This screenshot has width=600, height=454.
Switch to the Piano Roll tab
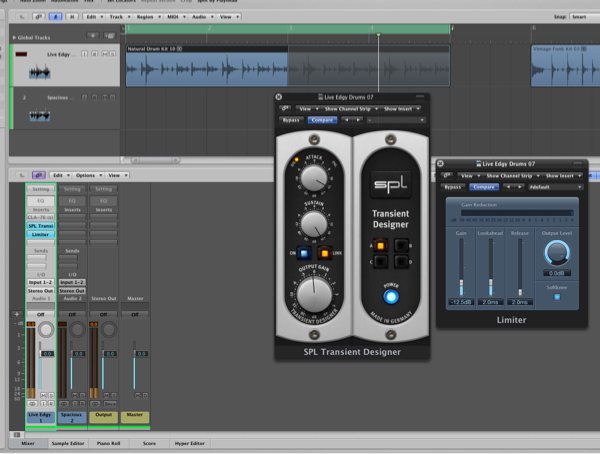click(x=108, y=443)
